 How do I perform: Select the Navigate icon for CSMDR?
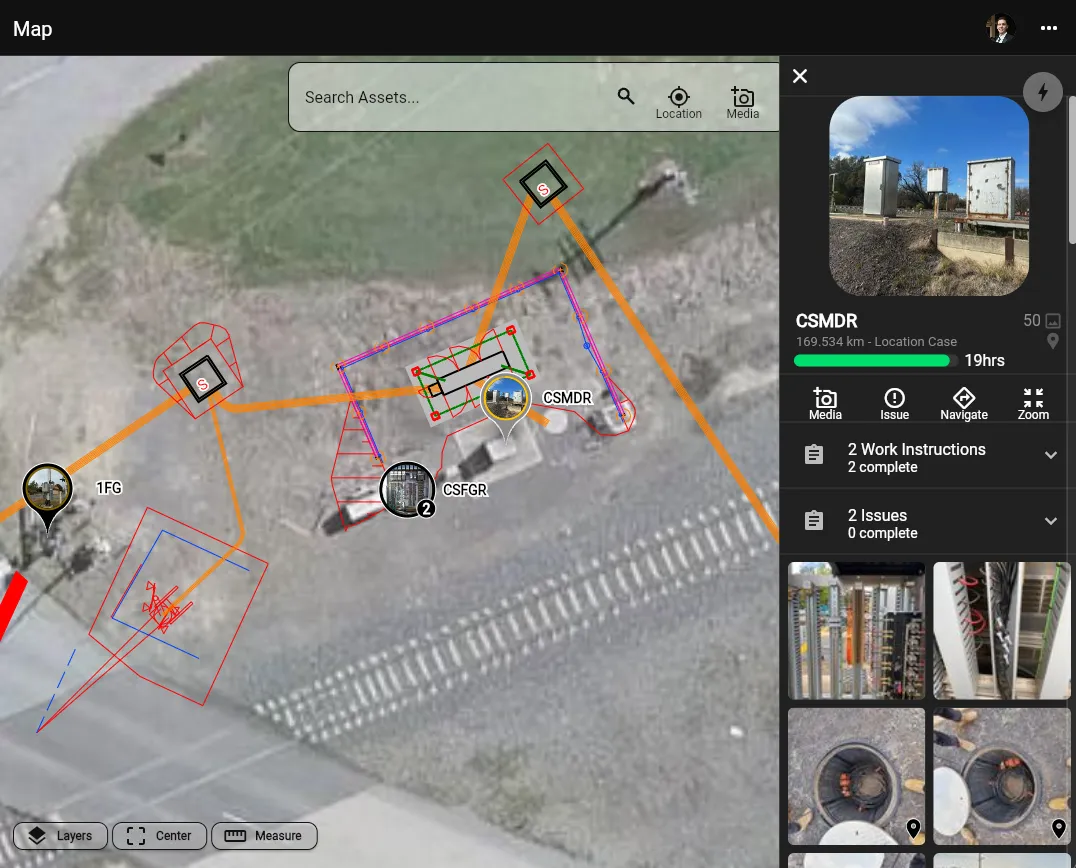963,400
